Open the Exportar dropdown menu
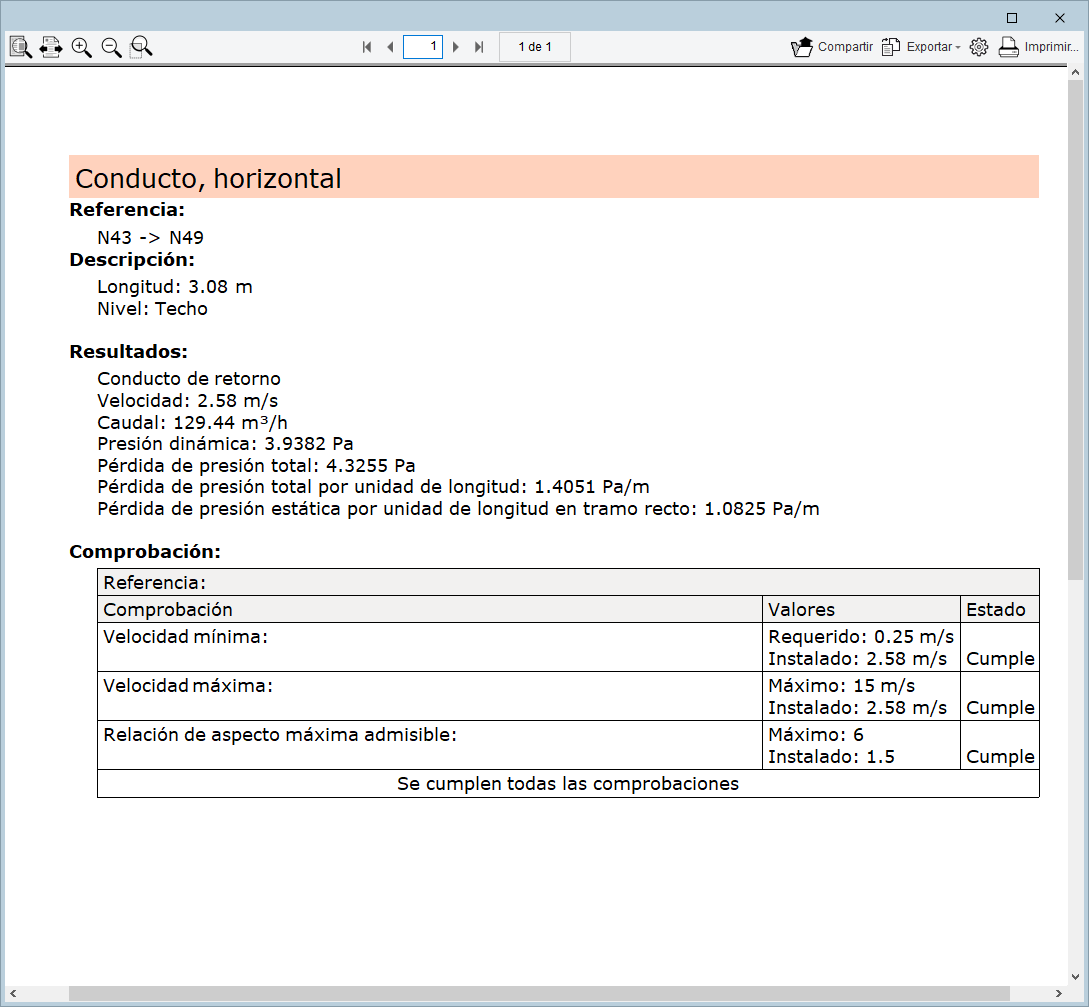This screenshot has width=1089, height=1007. 921,47
